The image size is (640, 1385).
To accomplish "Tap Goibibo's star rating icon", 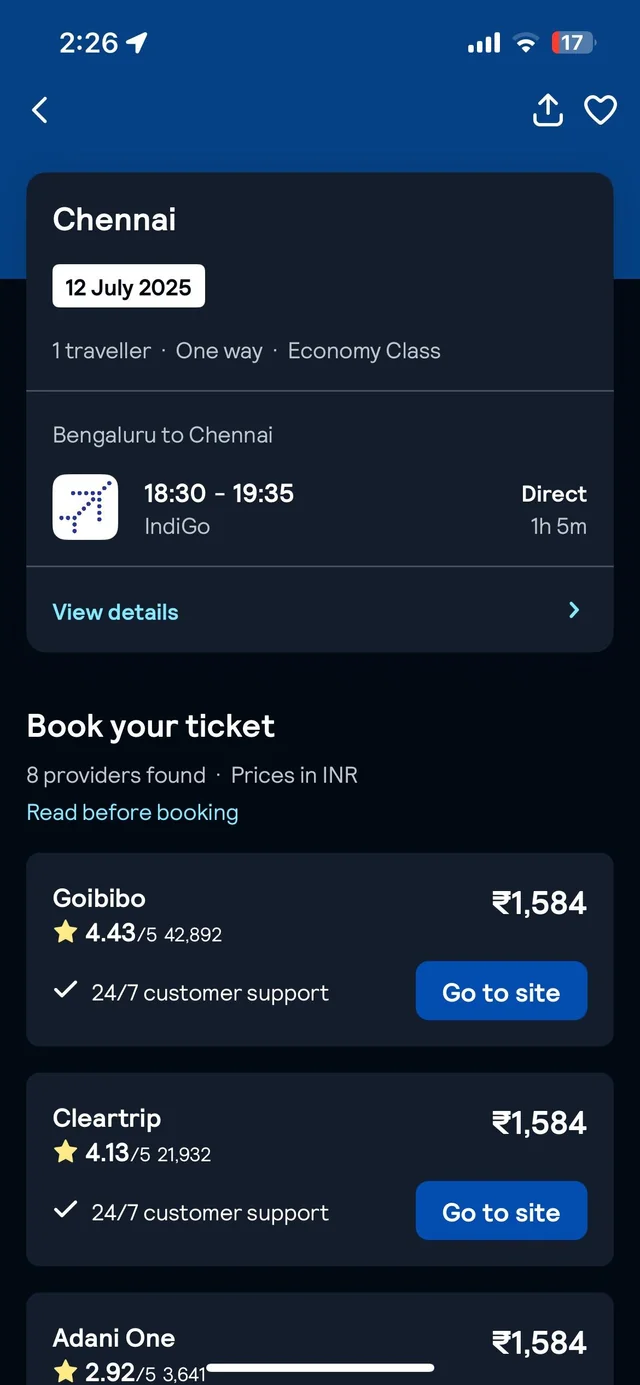I will click(66, 933).
